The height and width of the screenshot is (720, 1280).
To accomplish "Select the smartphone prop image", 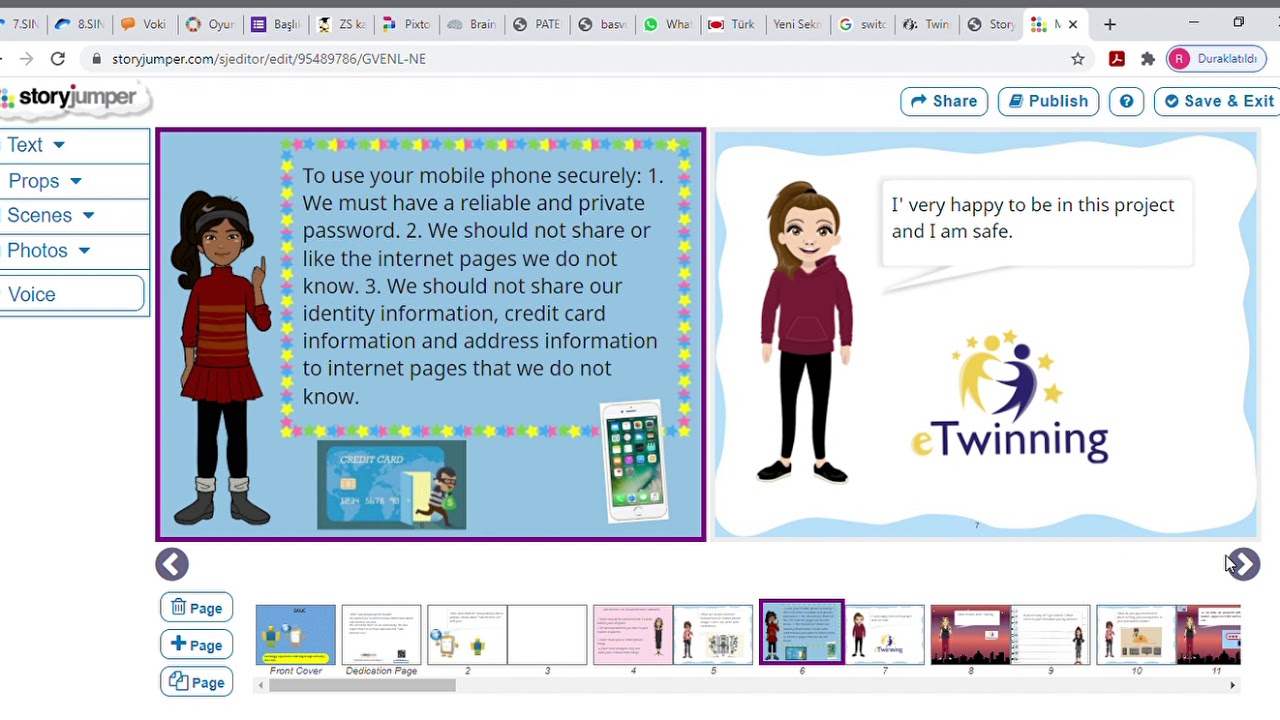I will coord(635,461).
